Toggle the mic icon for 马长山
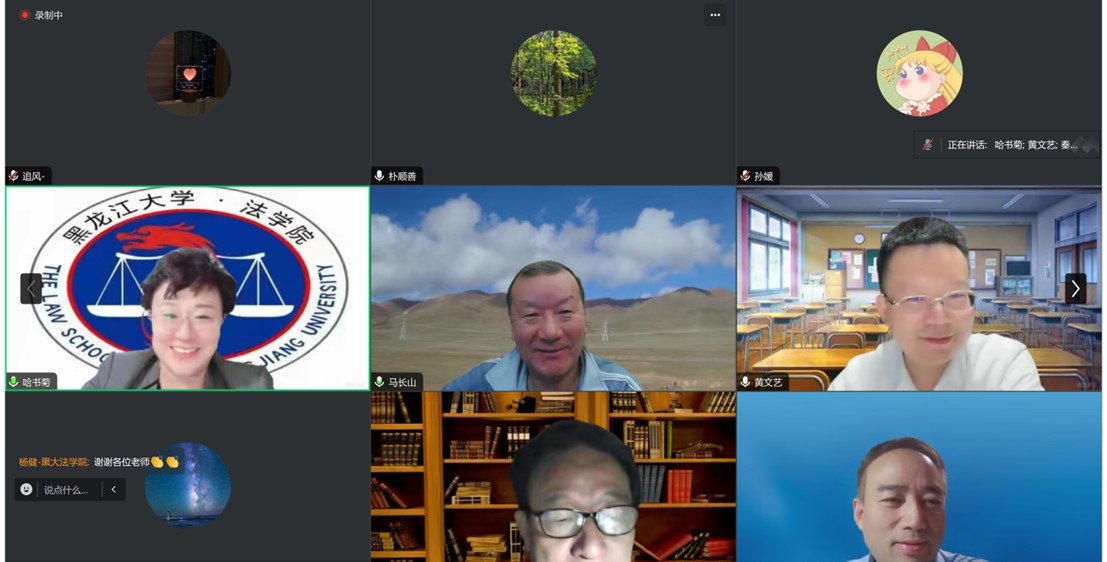Screen dimensions: 1107x562 click(x=380, y=382)
